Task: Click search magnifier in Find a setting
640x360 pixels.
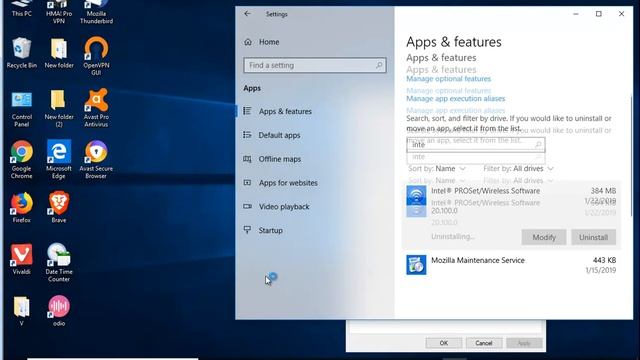Action: coord(379,65)
